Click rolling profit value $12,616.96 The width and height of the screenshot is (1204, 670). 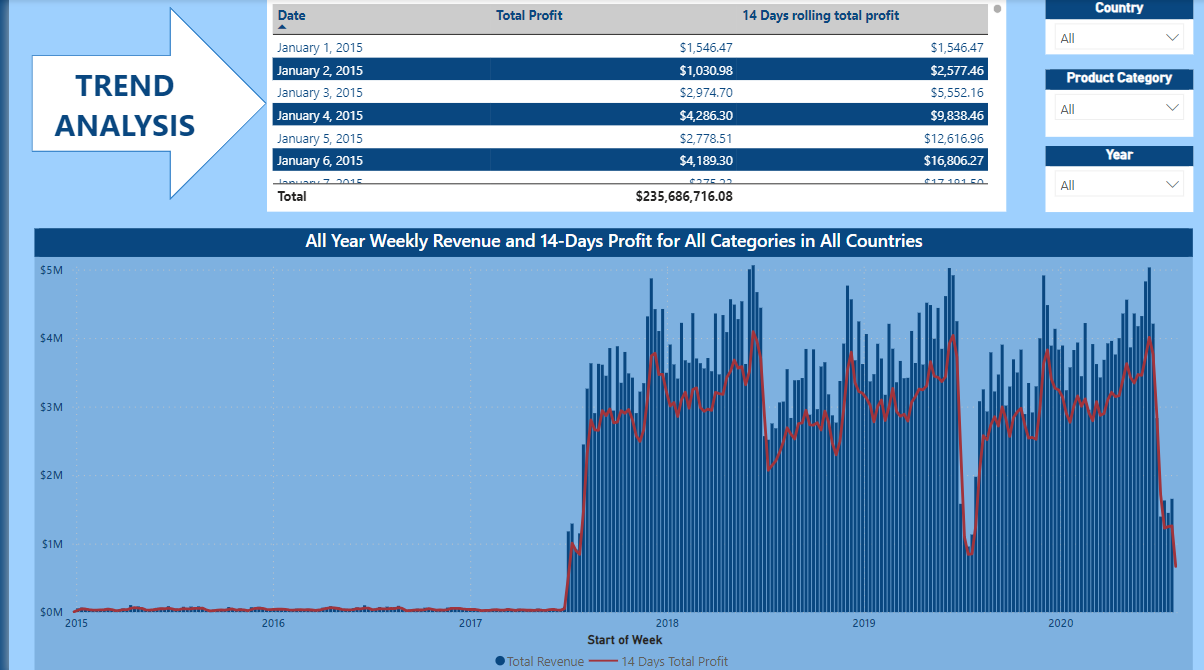954,139
